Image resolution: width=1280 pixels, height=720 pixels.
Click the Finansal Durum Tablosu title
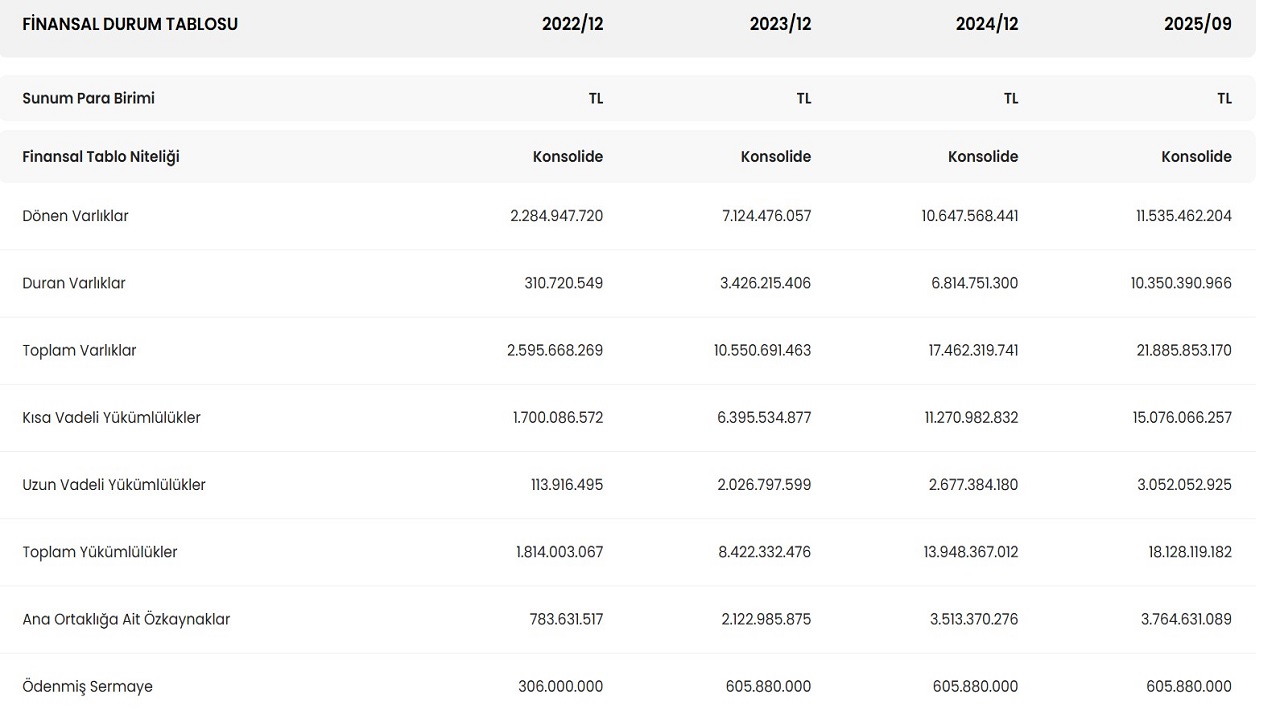tap(130, 24)
